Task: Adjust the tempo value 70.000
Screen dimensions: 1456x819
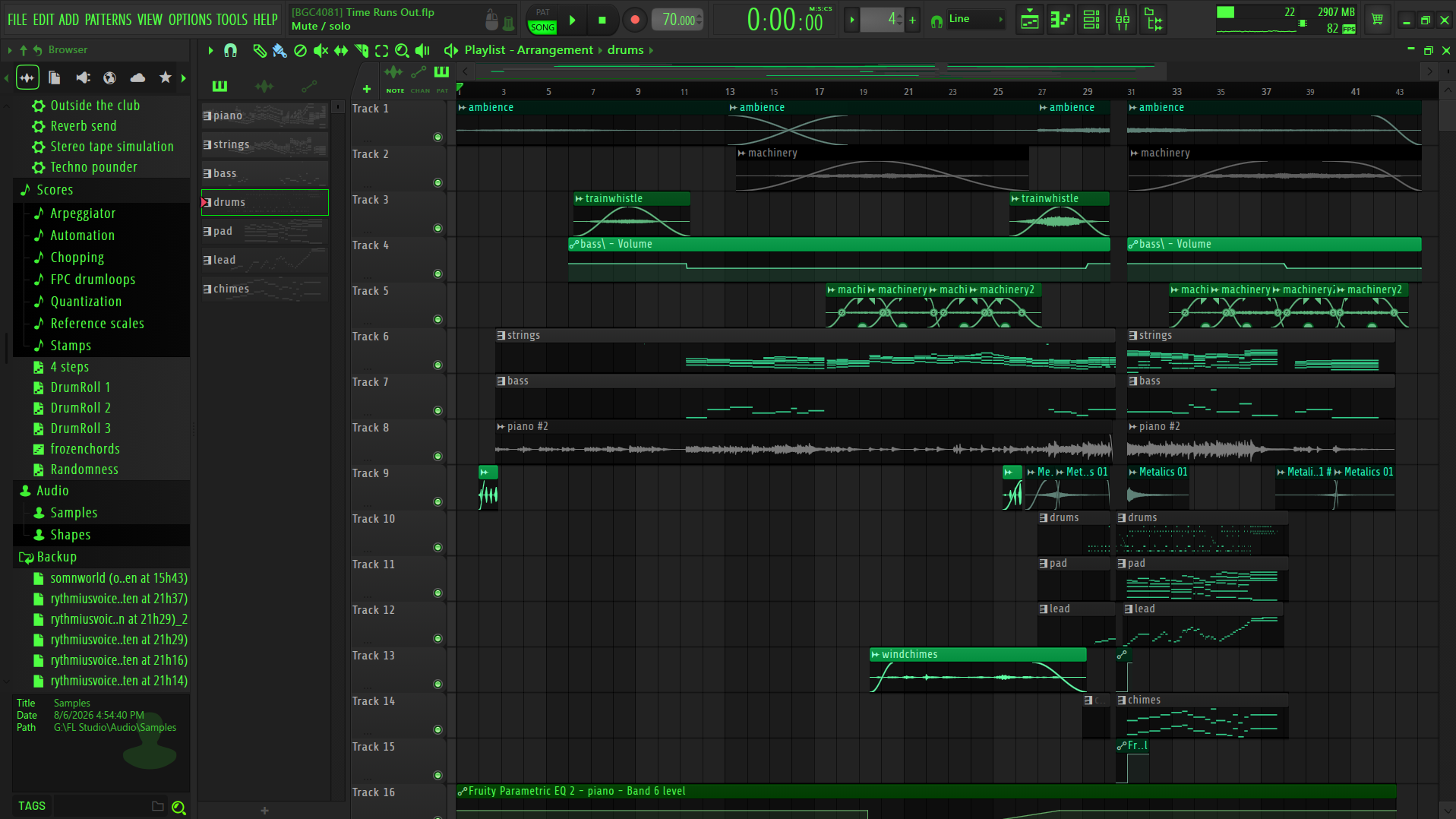Action: (x=678, y=20)
